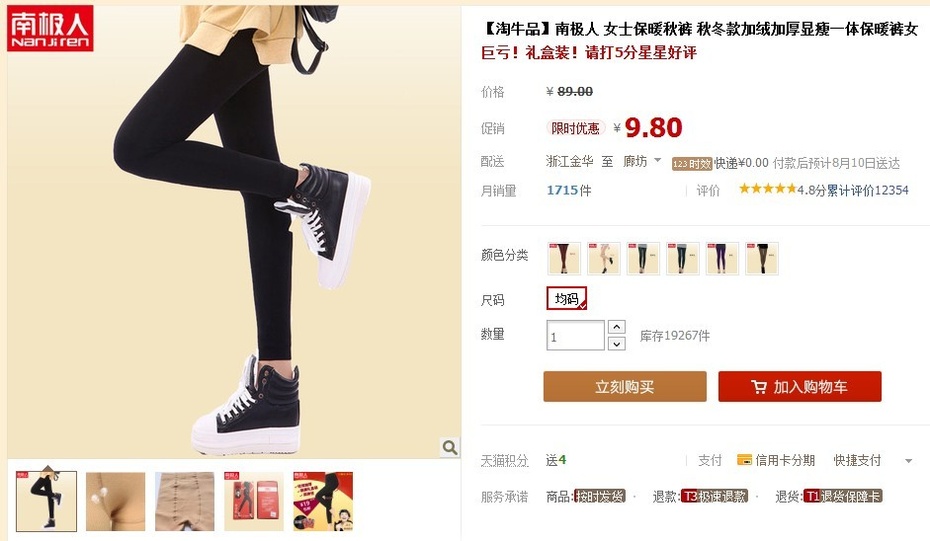This screenshot has width=930, height=541.
Task: Click the 立刻购买 buy now button
Action: tap(625, 387)
